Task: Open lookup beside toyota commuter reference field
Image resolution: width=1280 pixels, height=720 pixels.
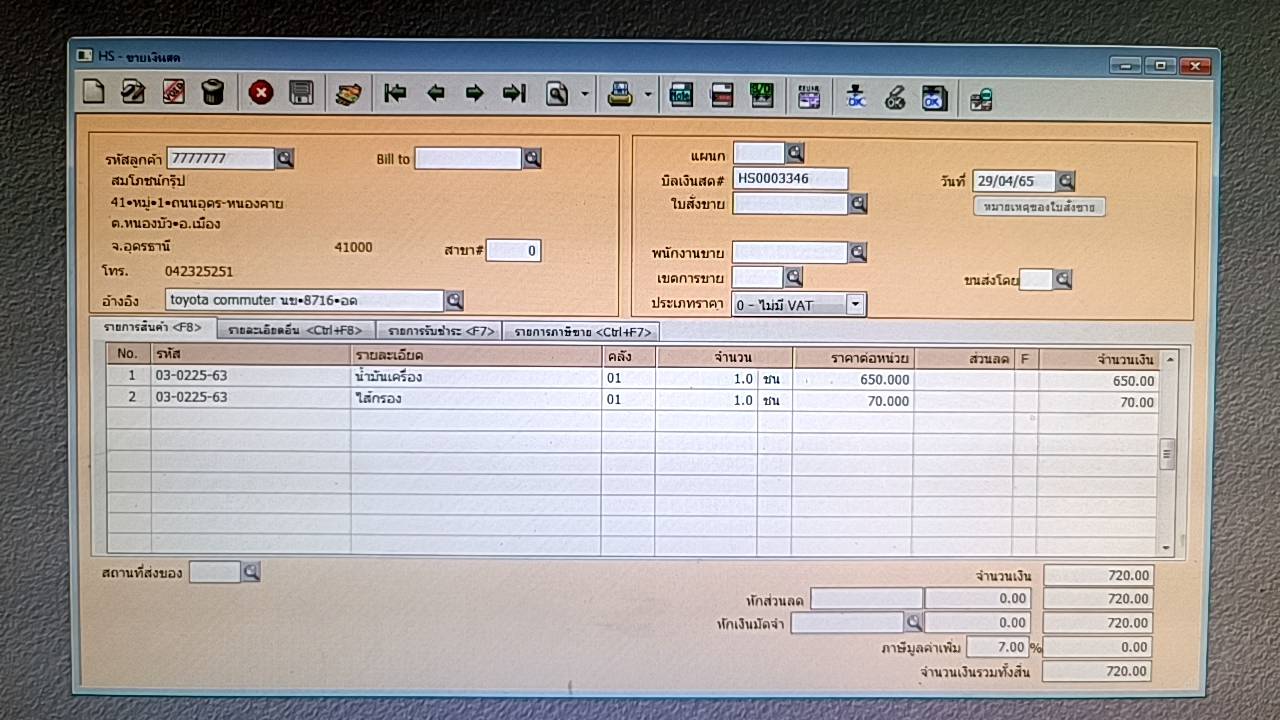Action: pos(454,300)
